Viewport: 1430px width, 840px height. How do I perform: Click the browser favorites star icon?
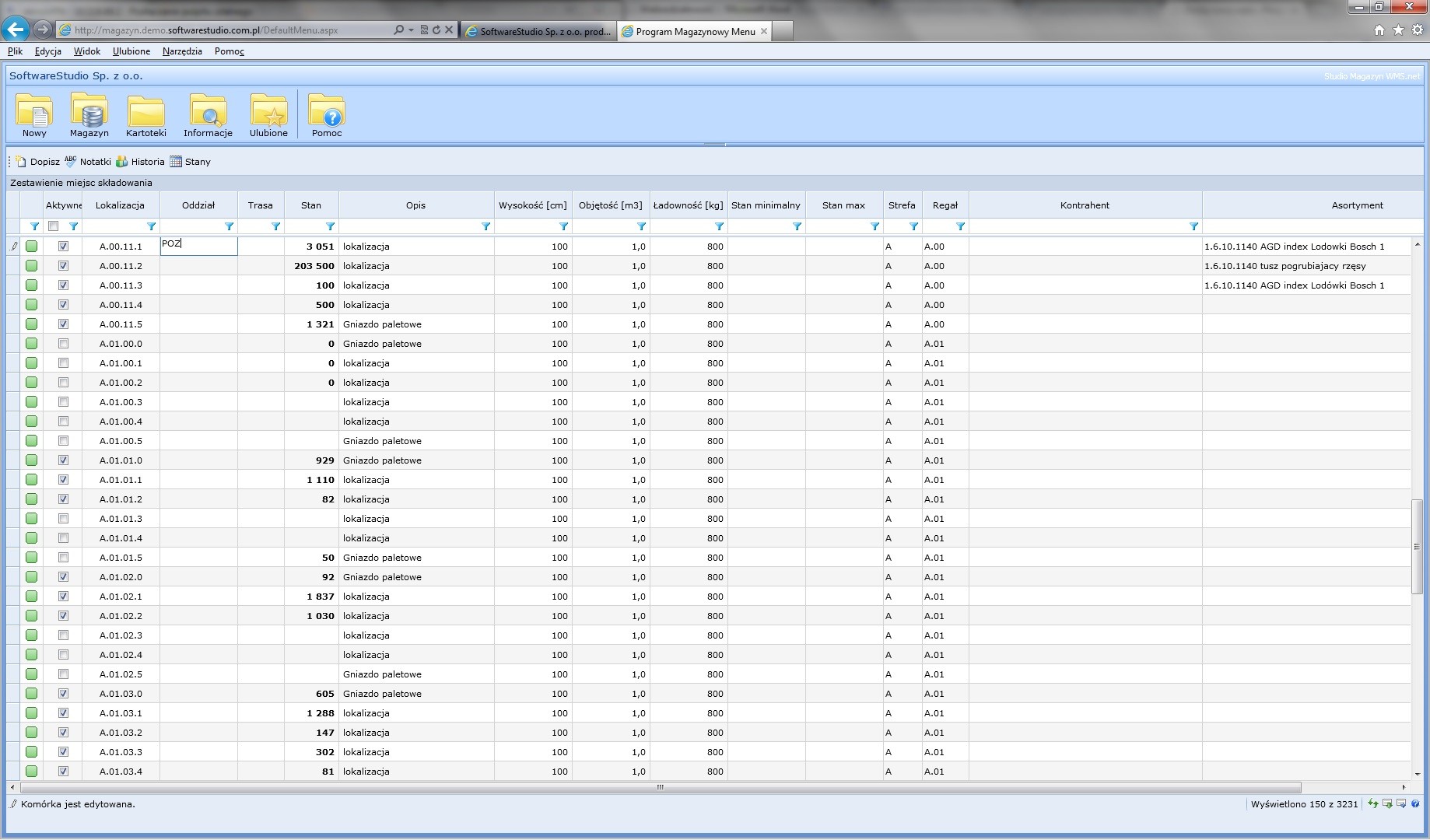click(x=1398, y=30)
